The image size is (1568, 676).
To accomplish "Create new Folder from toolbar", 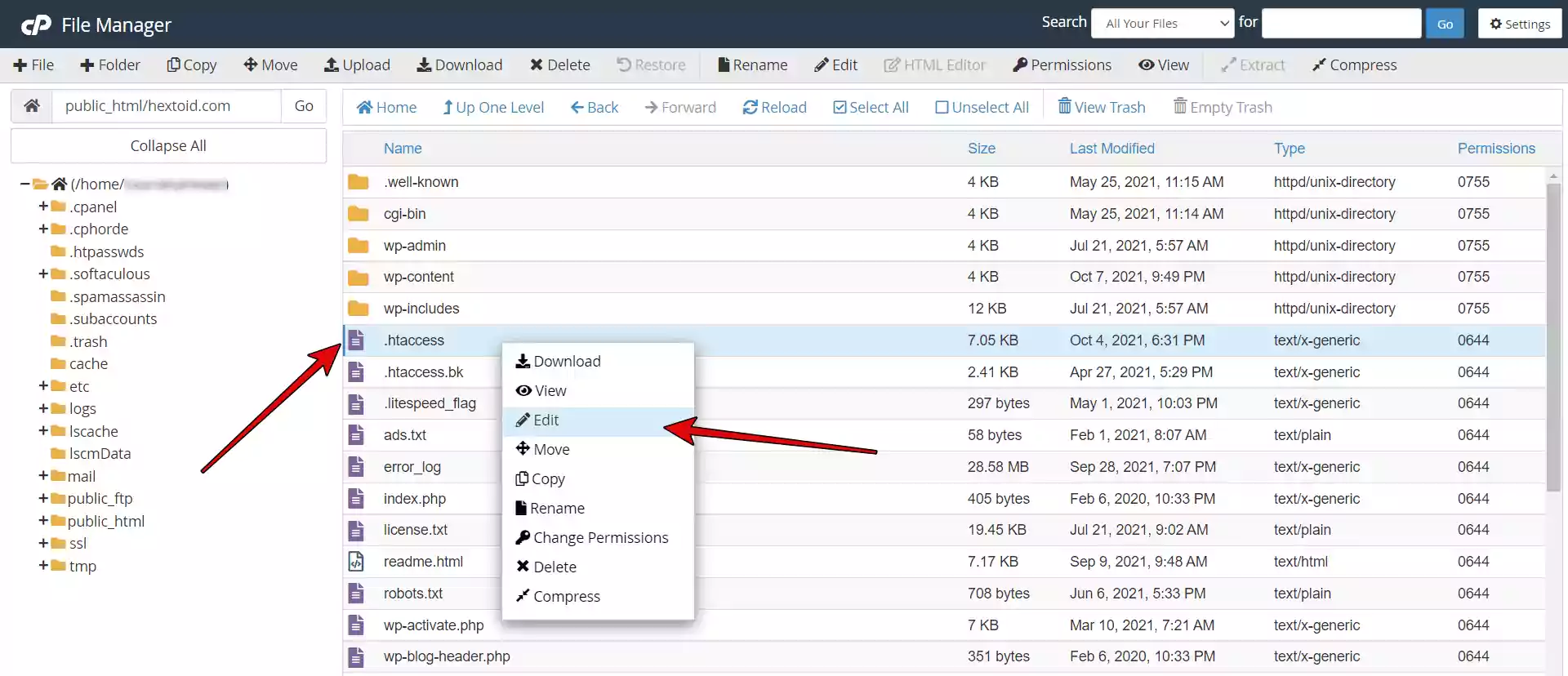I will point(110,65).
